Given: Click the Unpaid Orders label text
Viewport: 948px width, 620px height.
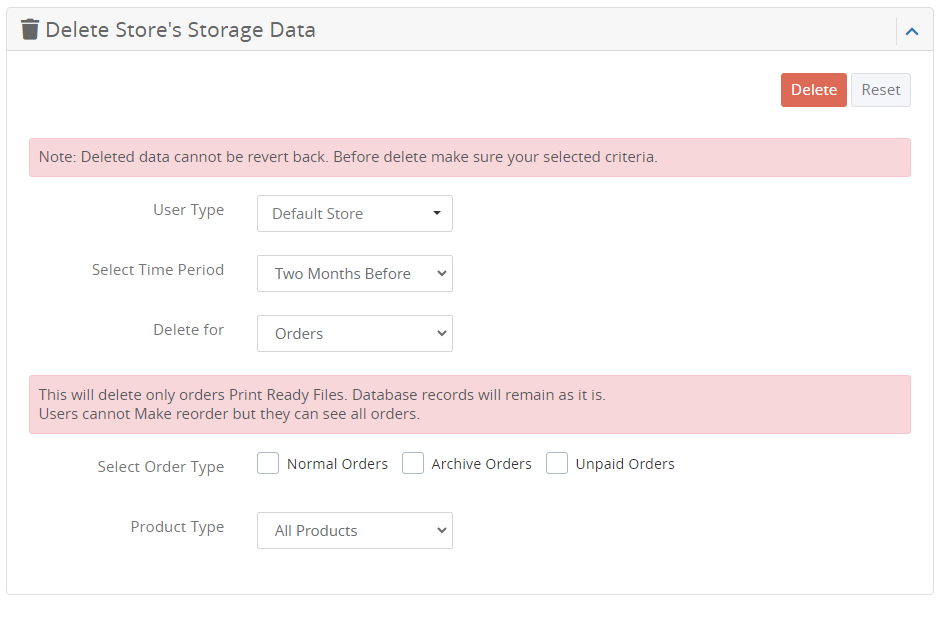Looking at the screenshot, I should (x=625, y=463).
